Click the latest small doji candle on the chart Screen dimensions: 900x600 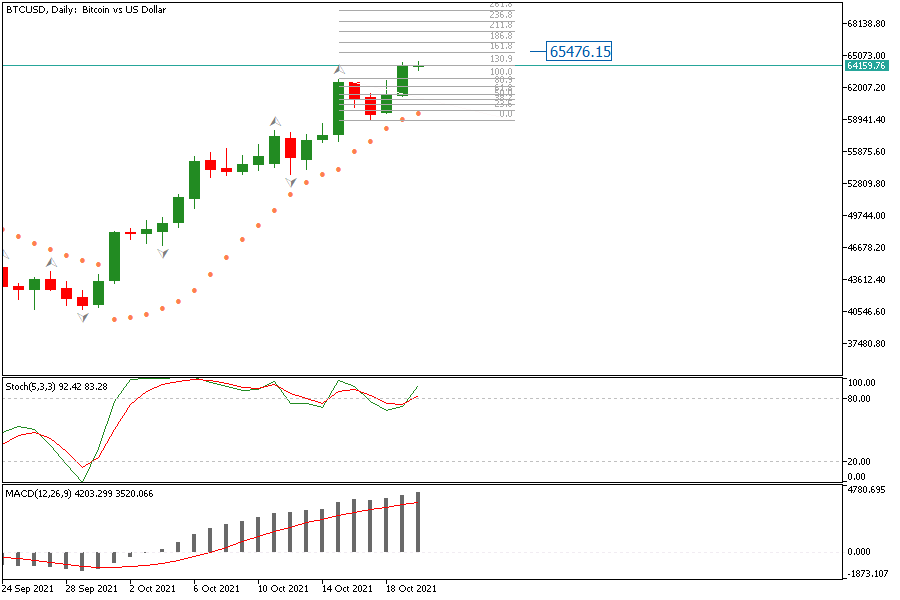coord(418,67)
